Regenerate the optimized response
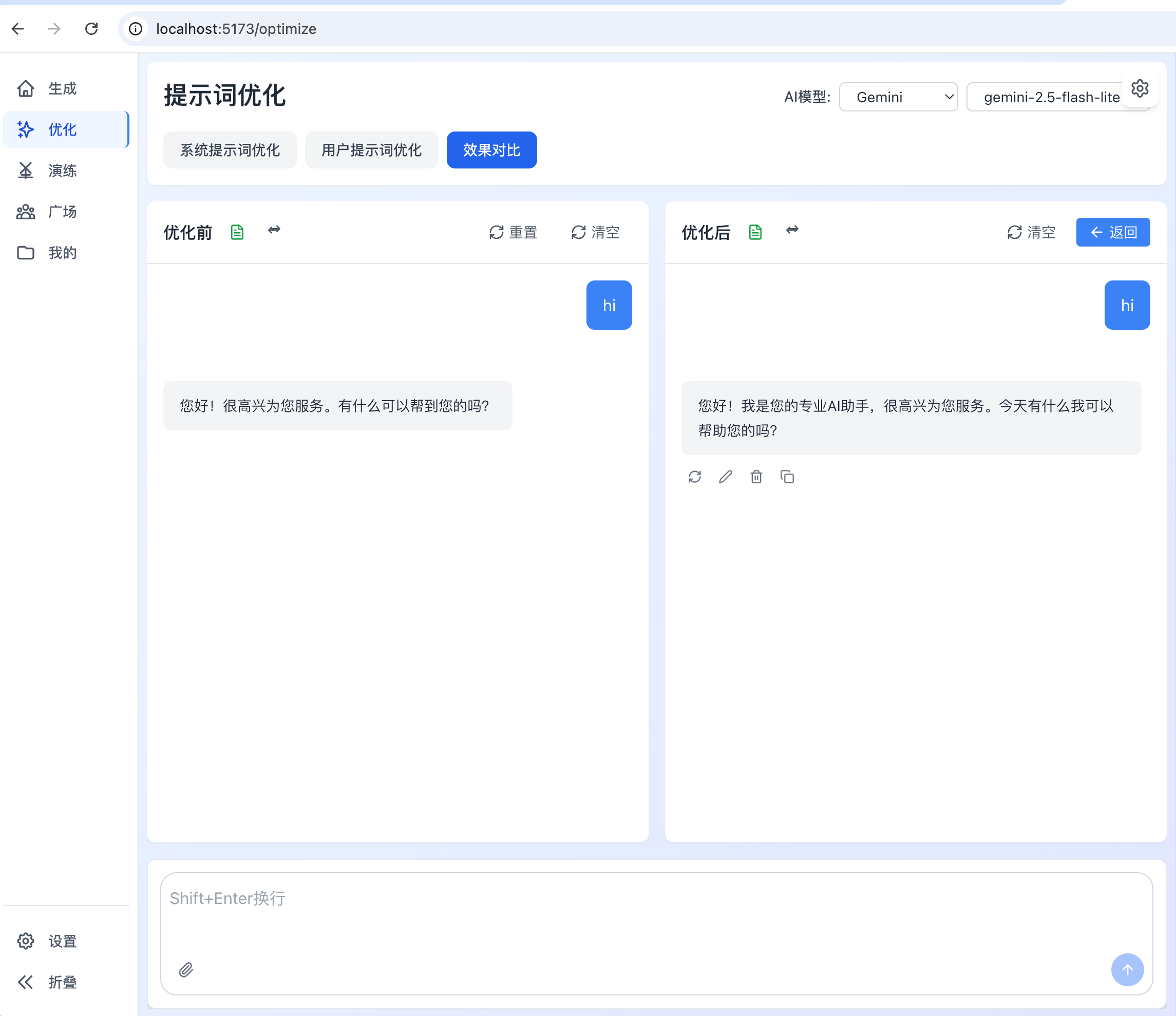Image resolution: width=1176 pixels, height=1016 pixels. [695, 477]
